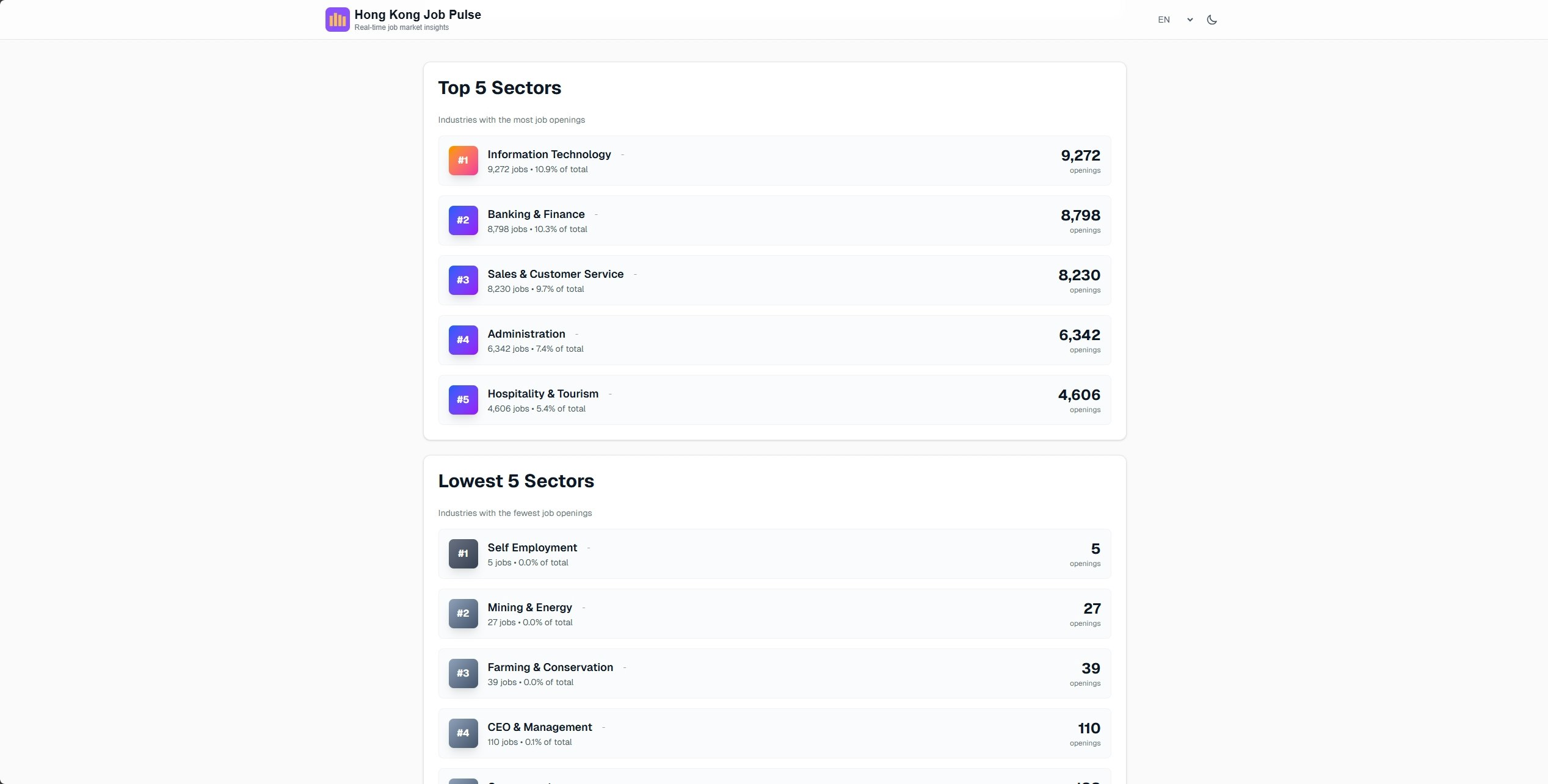The height and width of the screenshot is (784, 1548).
Task: Click "9,272 jobs • 10.9% of total" text
Action: (537, 169)
